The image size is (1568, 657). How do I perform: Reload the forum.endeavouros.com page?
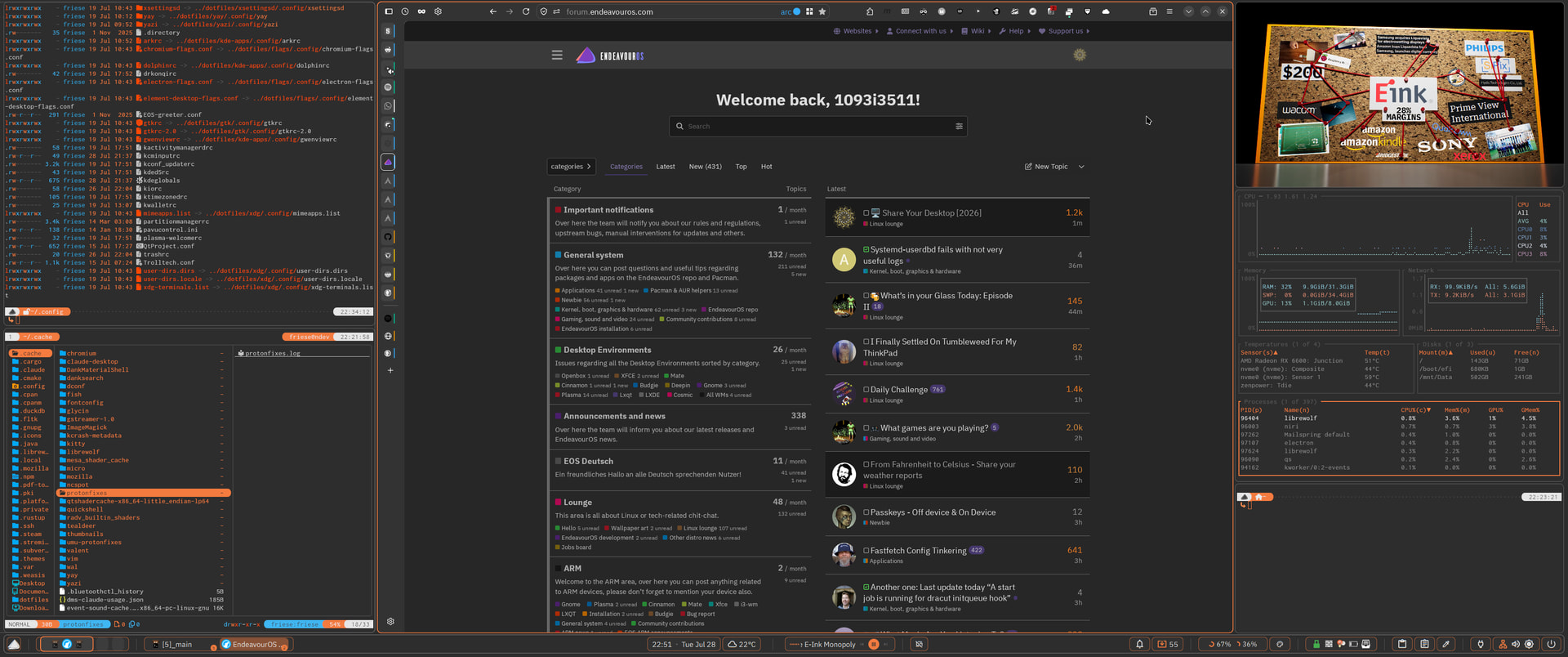(526, 11)
